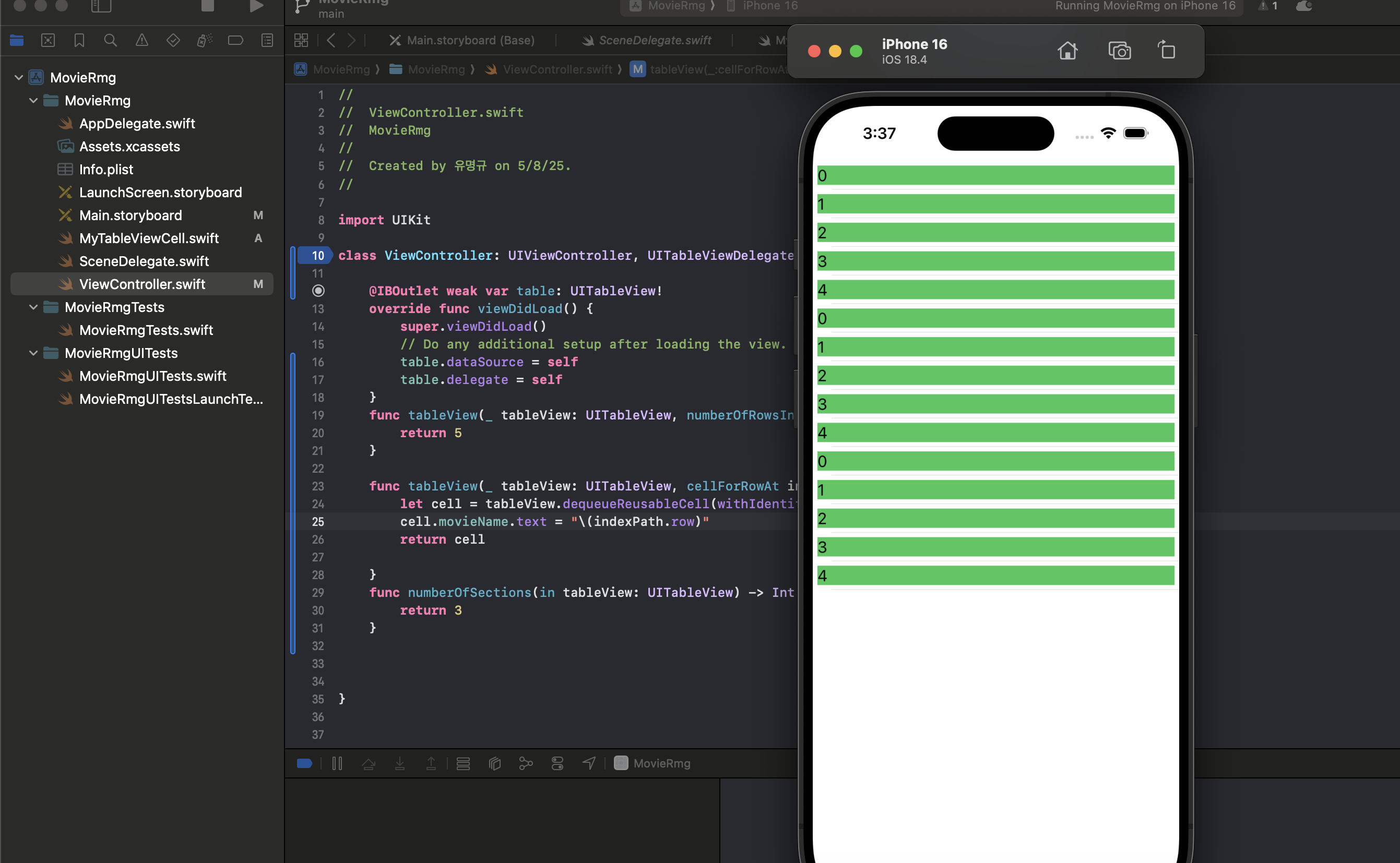
Task: Toggle the breakpoint on line 10
Action: [x=316, y=256]
